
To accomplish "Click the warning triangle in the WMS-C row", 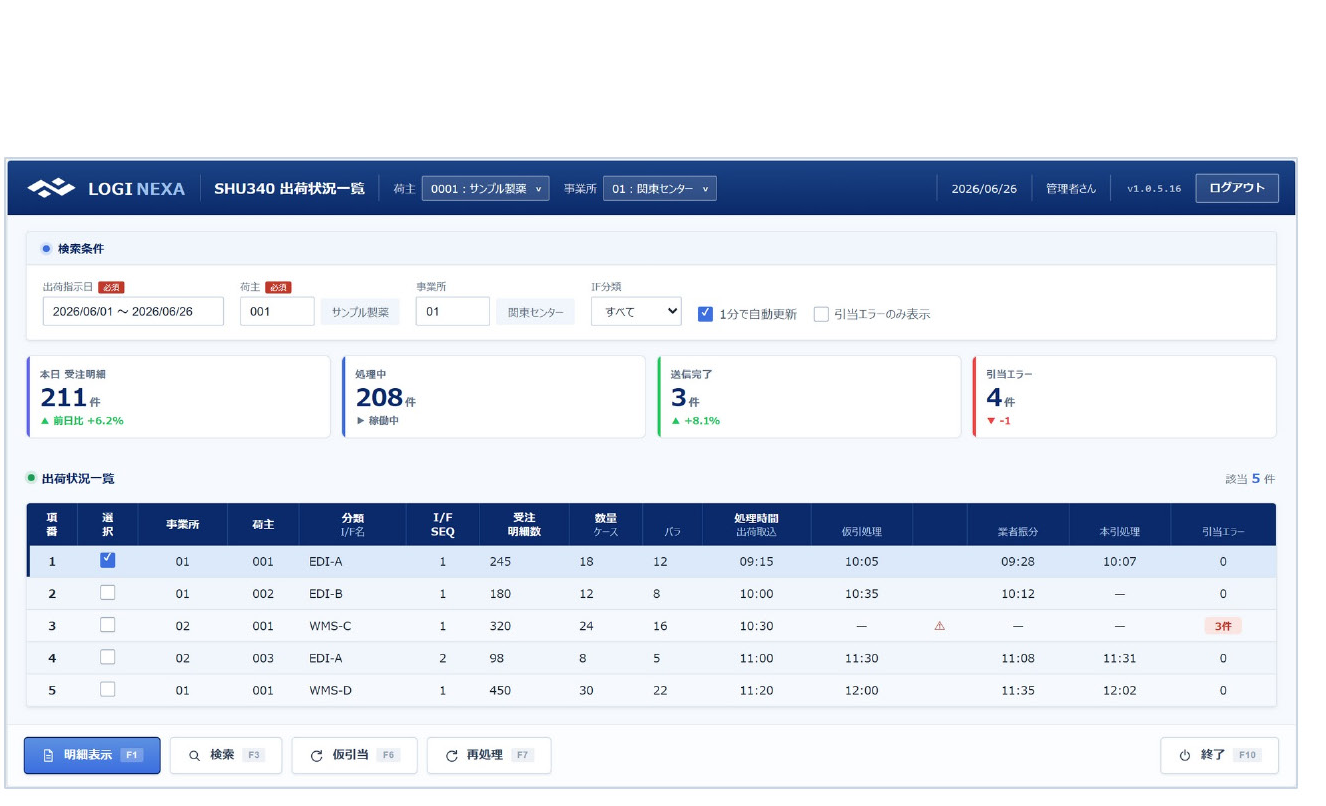I will pyautogui.click(x=939, y=626).
